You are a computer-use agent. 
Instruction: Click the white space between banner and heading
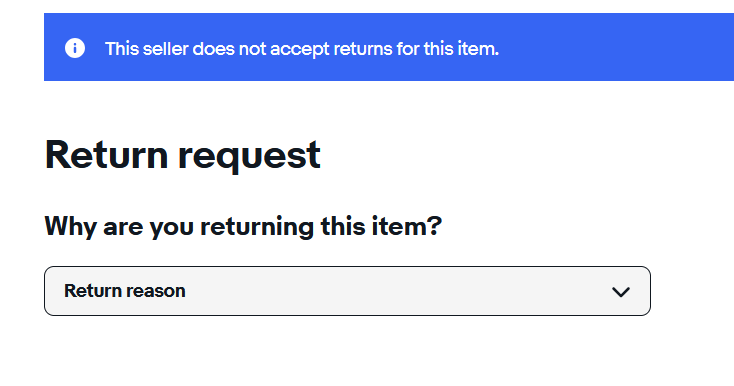tap(347, 109)
